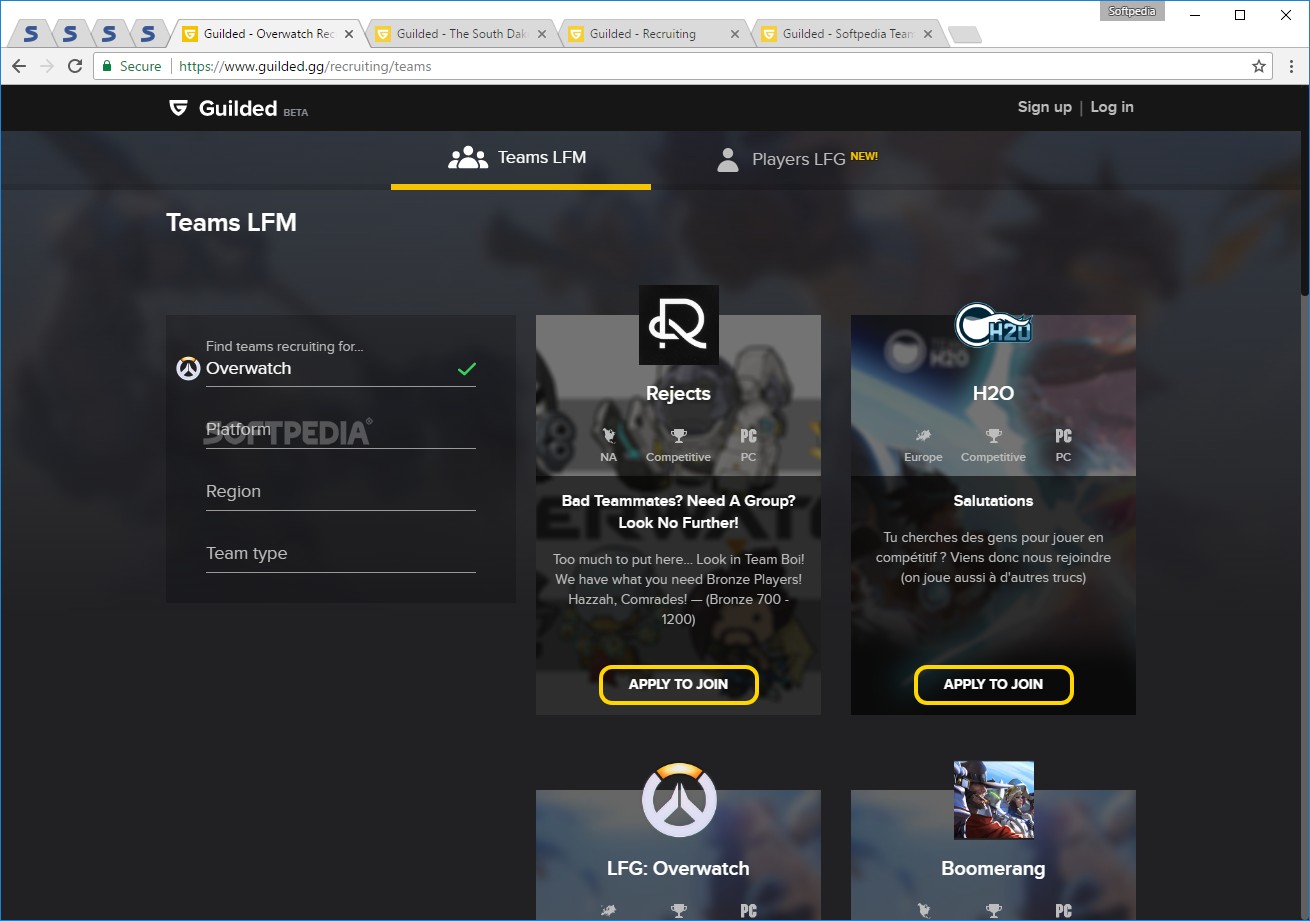1310x921 pixels.
Task: Click the green checkmark beside Overwatch
Action: click(466, 369)
